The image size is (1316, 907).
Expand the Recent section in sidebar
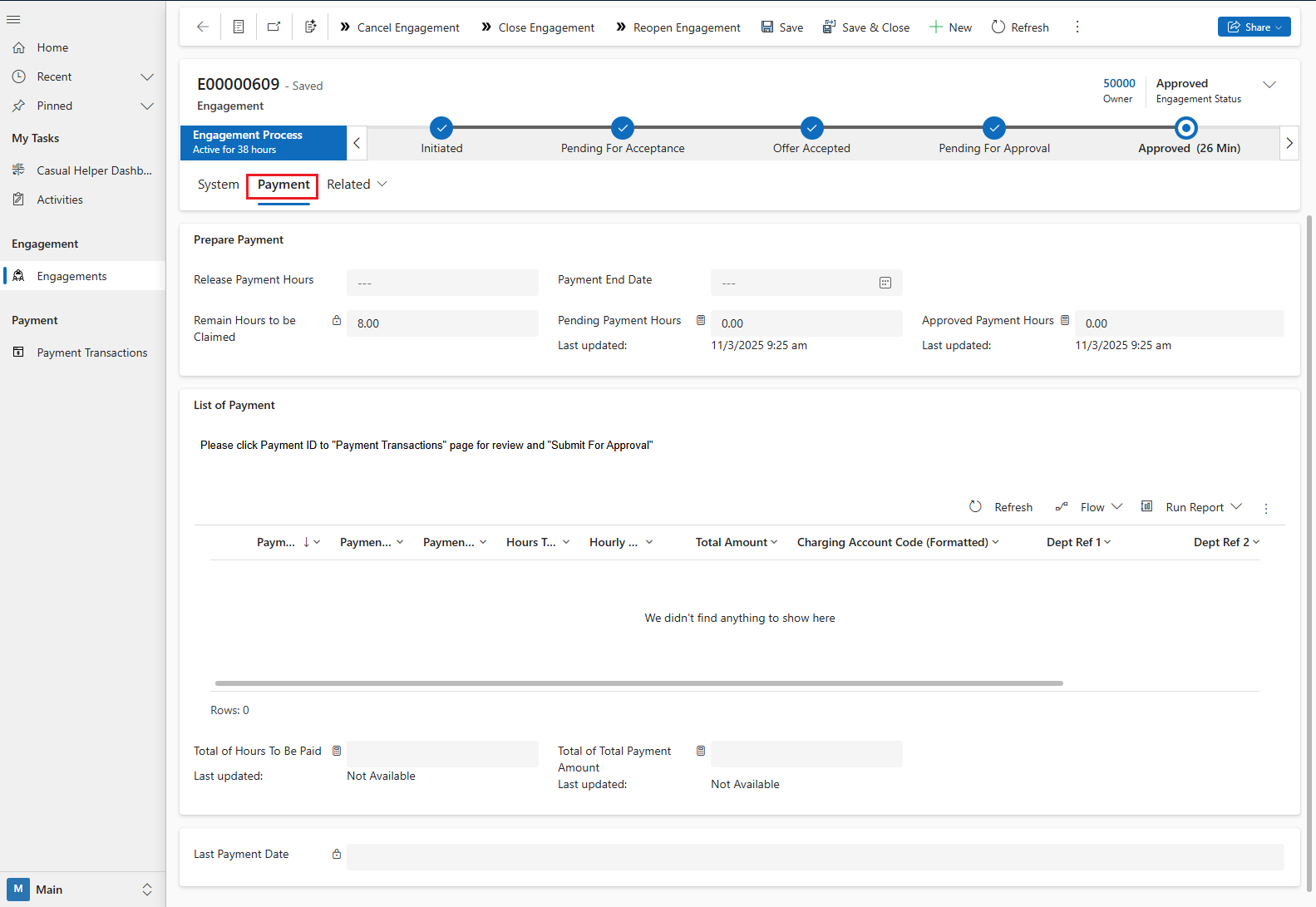[x=147, y=77]
